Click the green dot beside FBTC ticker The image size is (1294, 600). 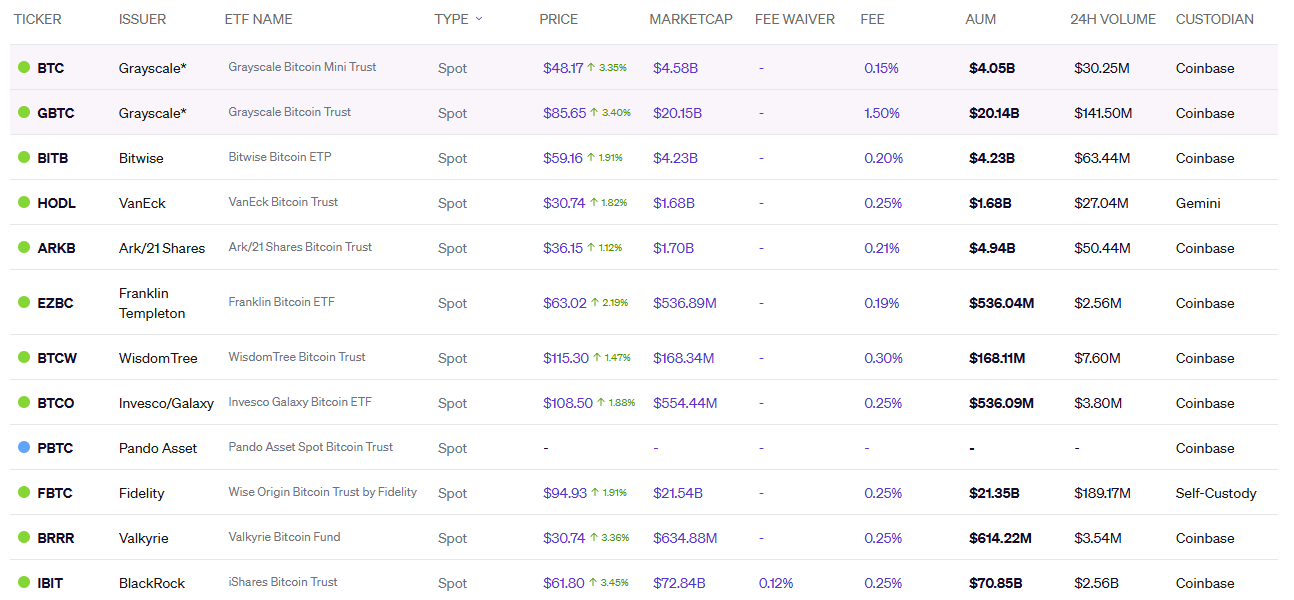click(x=24, y=493)
